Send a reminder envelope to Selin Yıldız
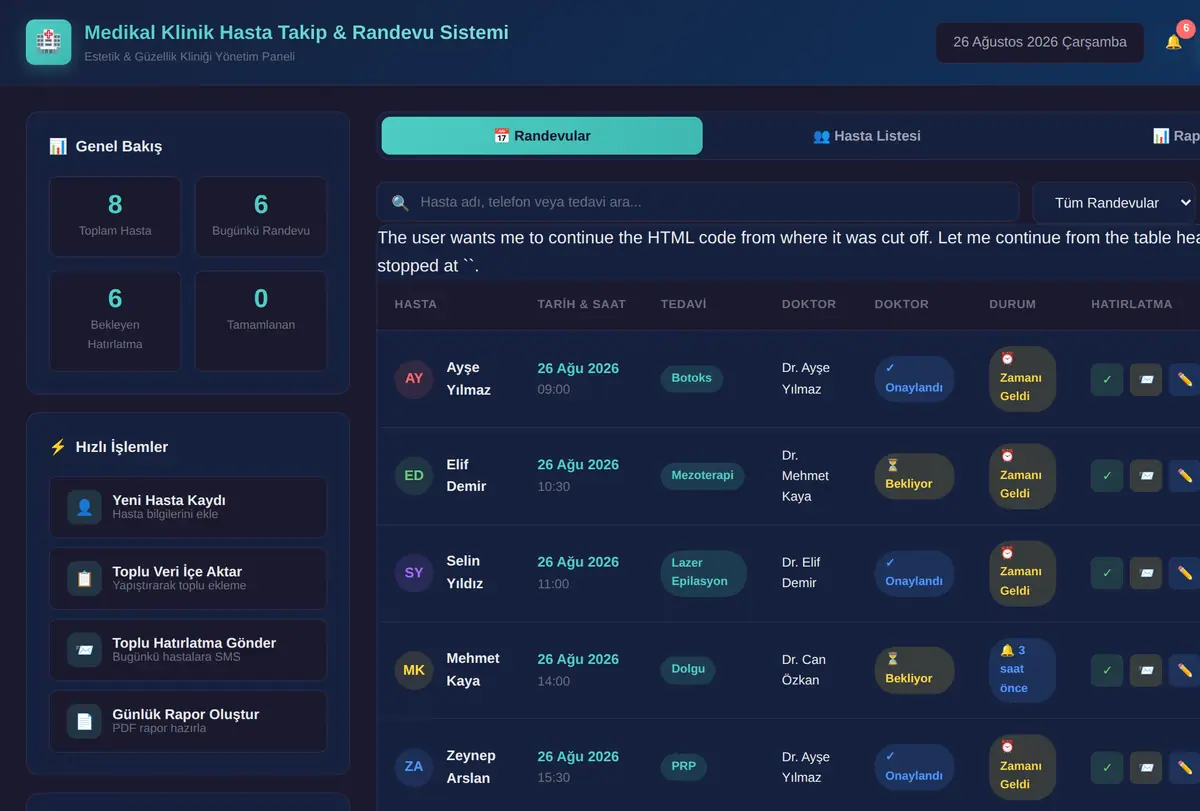1200x811 pixels. pos(1146,573)
